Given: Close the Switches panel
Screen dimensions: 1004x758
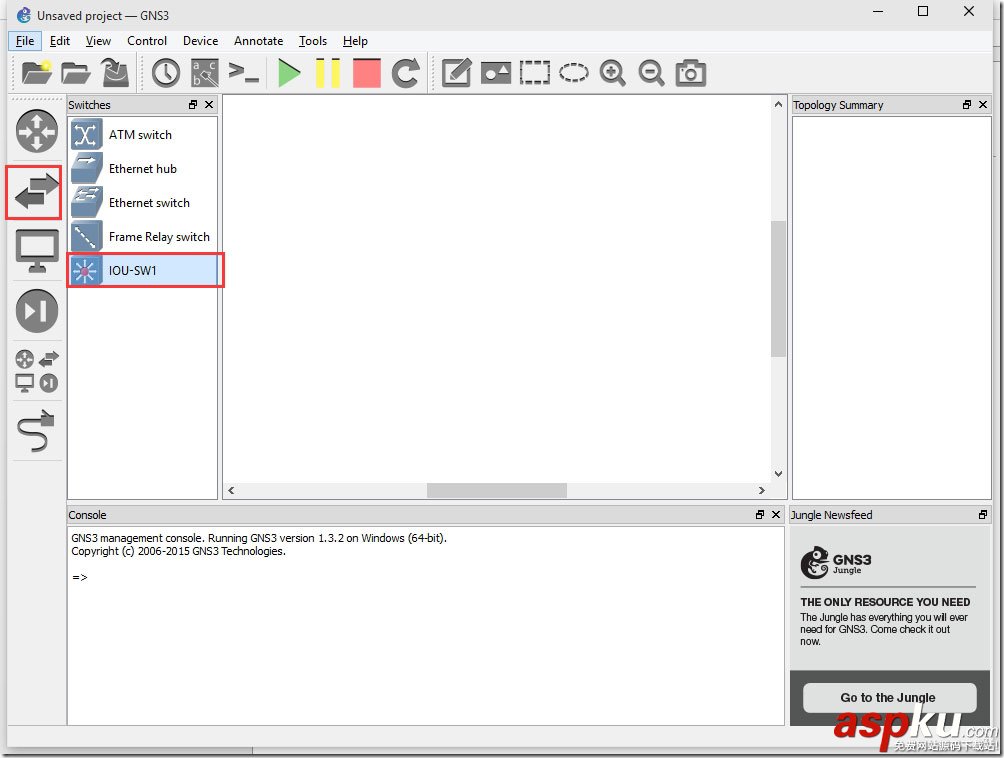Looking at the screenshot, I should coord(209,104).
